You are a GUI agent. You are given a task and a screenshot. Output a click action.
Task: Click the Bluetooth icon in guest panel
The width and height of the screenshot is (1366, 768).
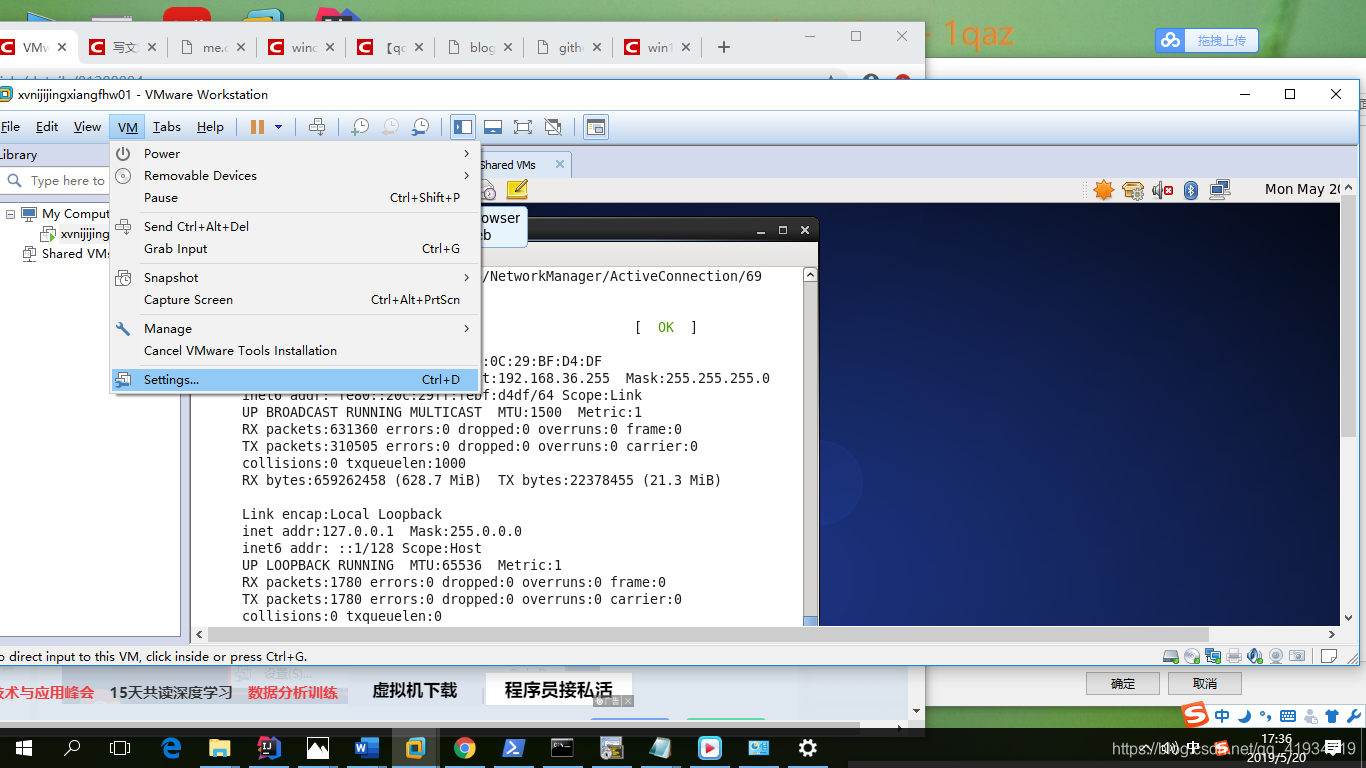coord(1191,190)
